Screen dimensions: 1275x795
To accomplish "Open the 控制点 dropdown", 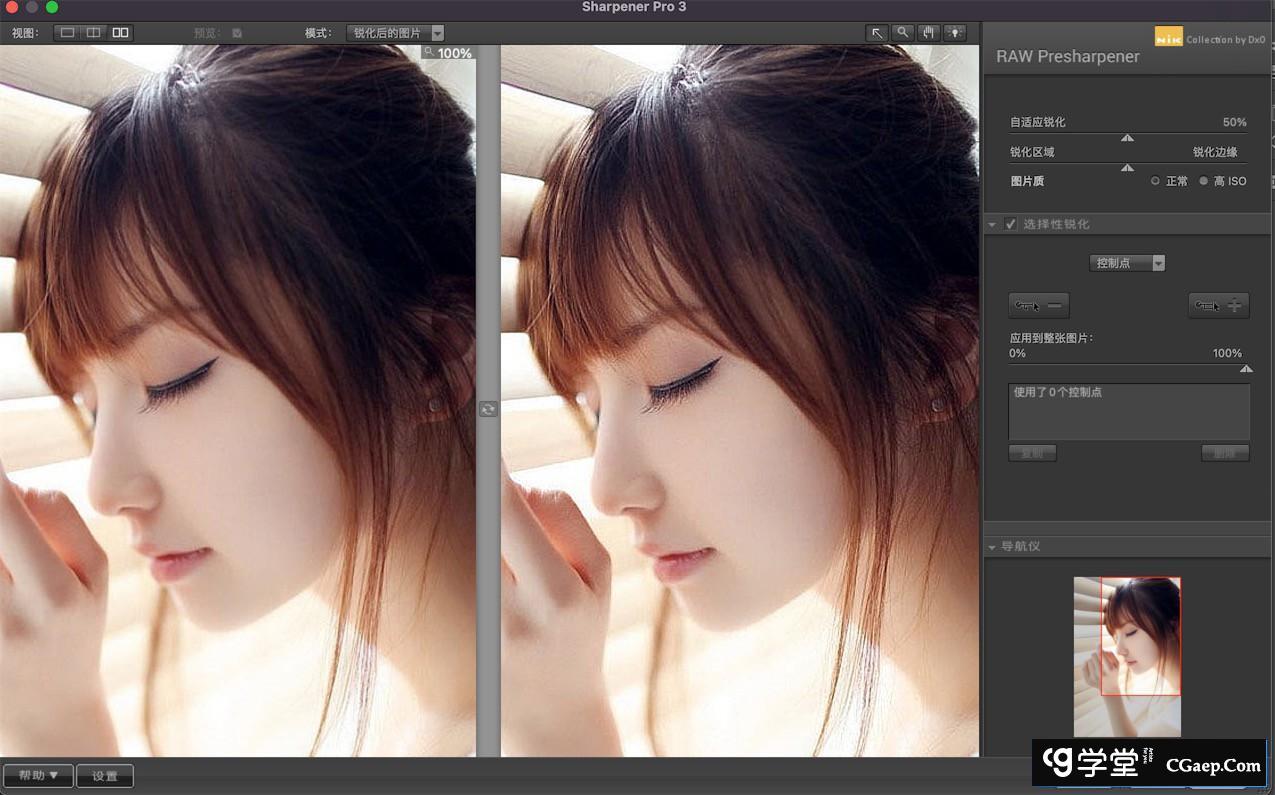I will pos(1127,263).
